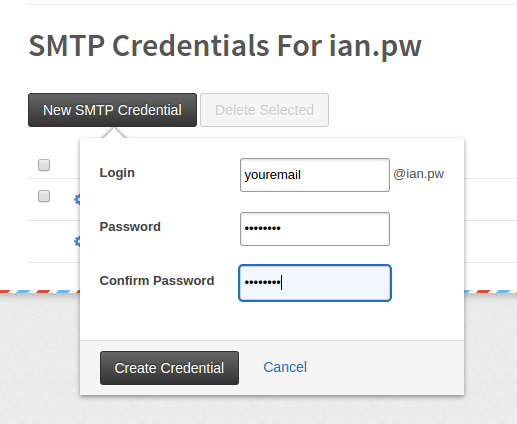Image resolution: width=517 pixels, height=424 pixels.
Task: Click the Login label text
Action: 117,173
